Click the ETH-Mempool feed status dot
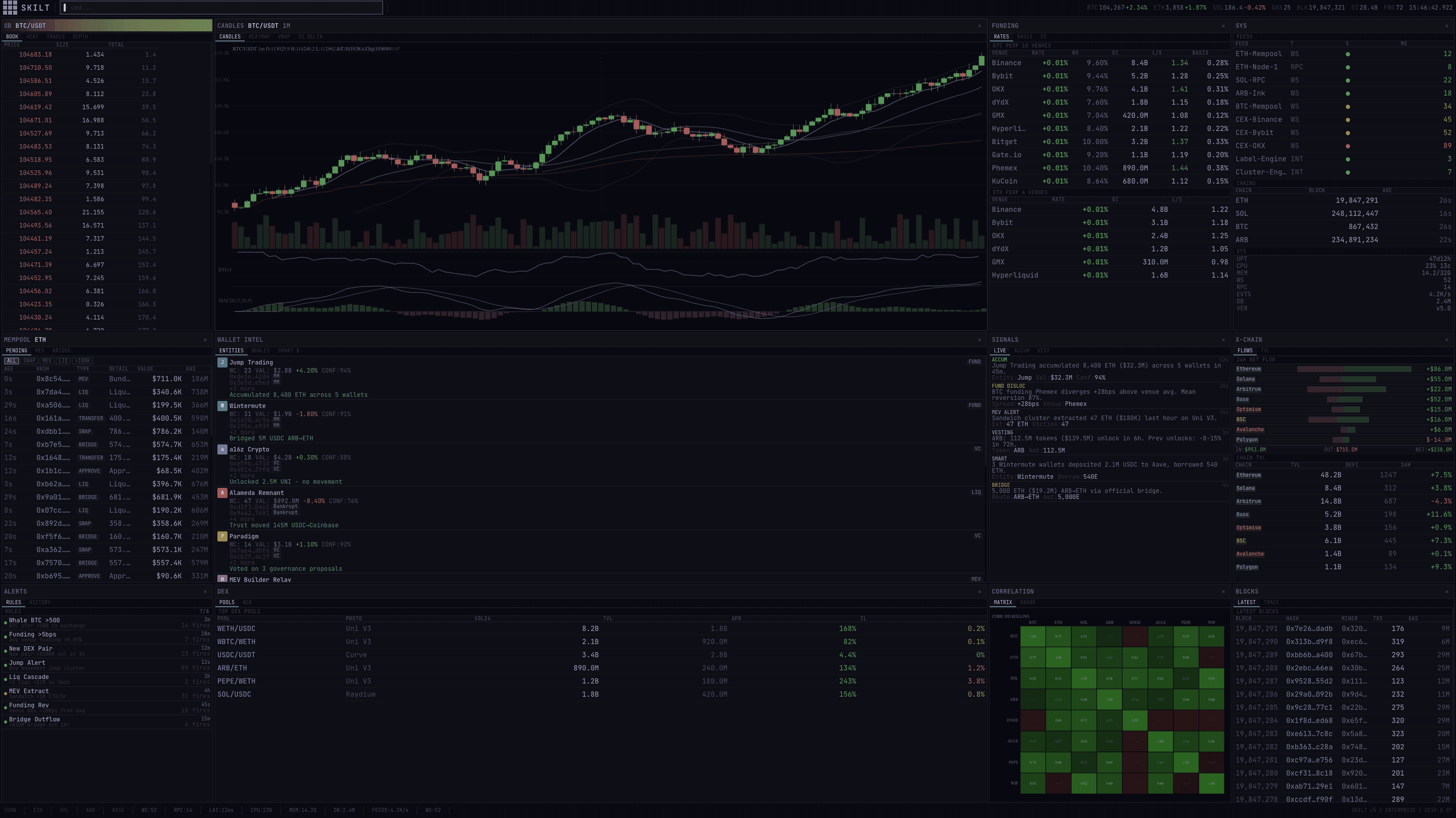This screenshot has width=1456, height=818. [x=1347, y=54]
